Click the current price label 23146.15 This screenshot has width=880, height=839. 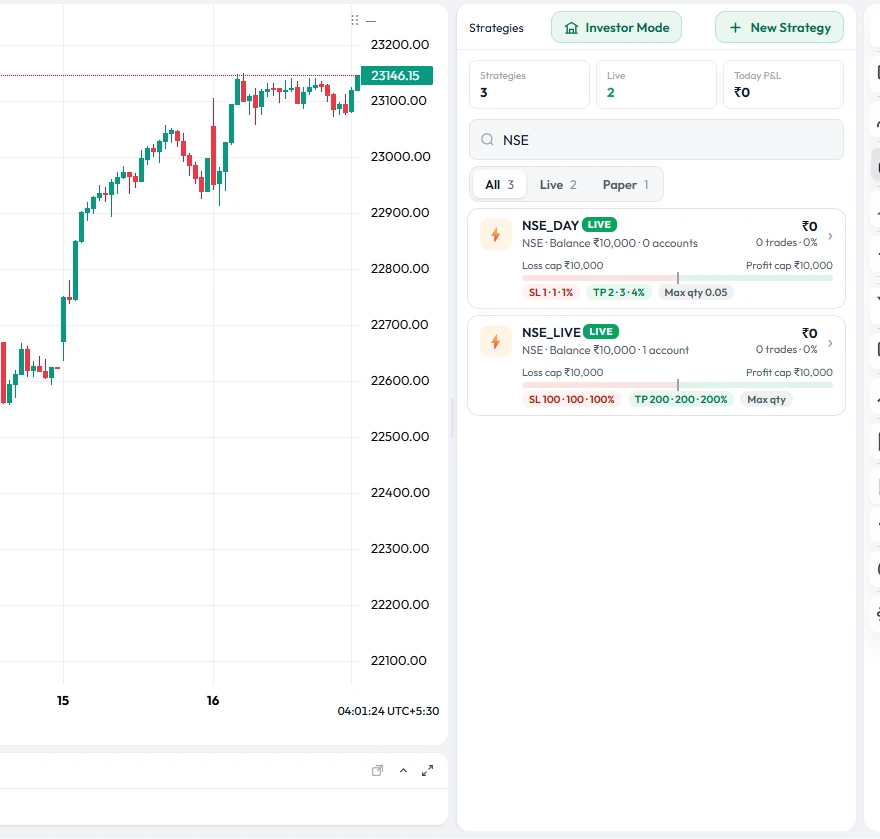click(396, 76)
